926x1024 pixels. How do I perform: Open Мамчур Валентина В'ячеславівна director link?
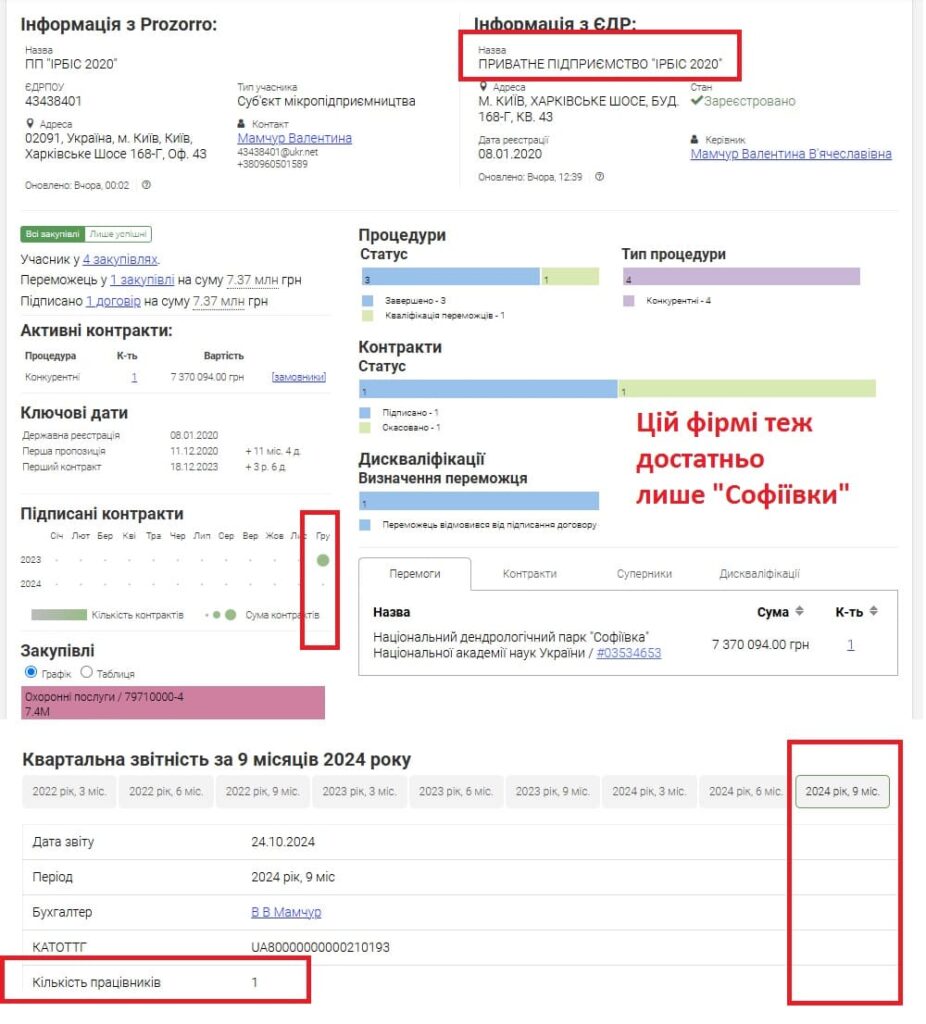(790, 154)
